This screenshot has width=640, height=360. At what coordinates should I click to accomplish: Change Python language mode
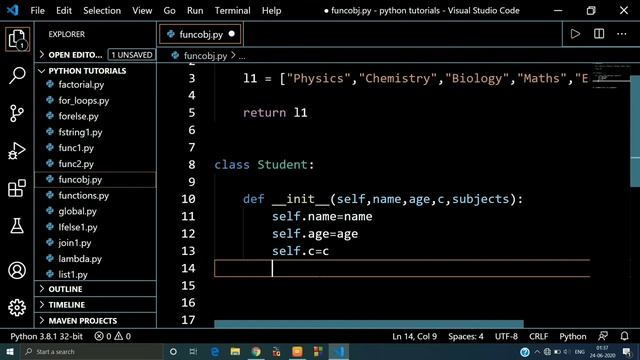click(x=573, y=336)
